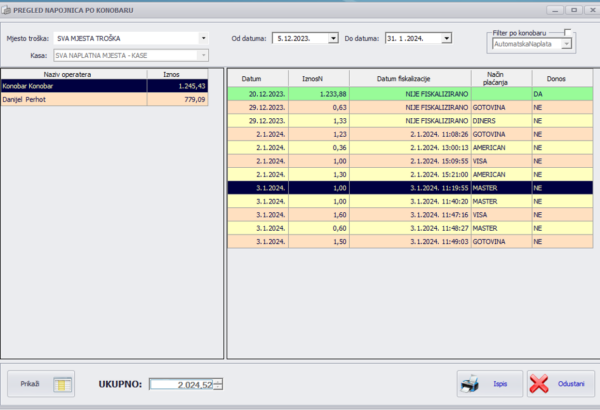Sort by Datum fiskalizacije column header
The width and height of the screenshot is (600, 410).
(x=410, y=78)
